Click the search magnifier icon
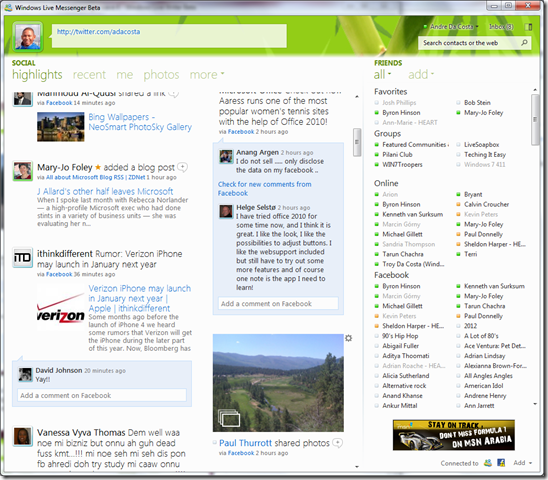 (x=524, y=43)
